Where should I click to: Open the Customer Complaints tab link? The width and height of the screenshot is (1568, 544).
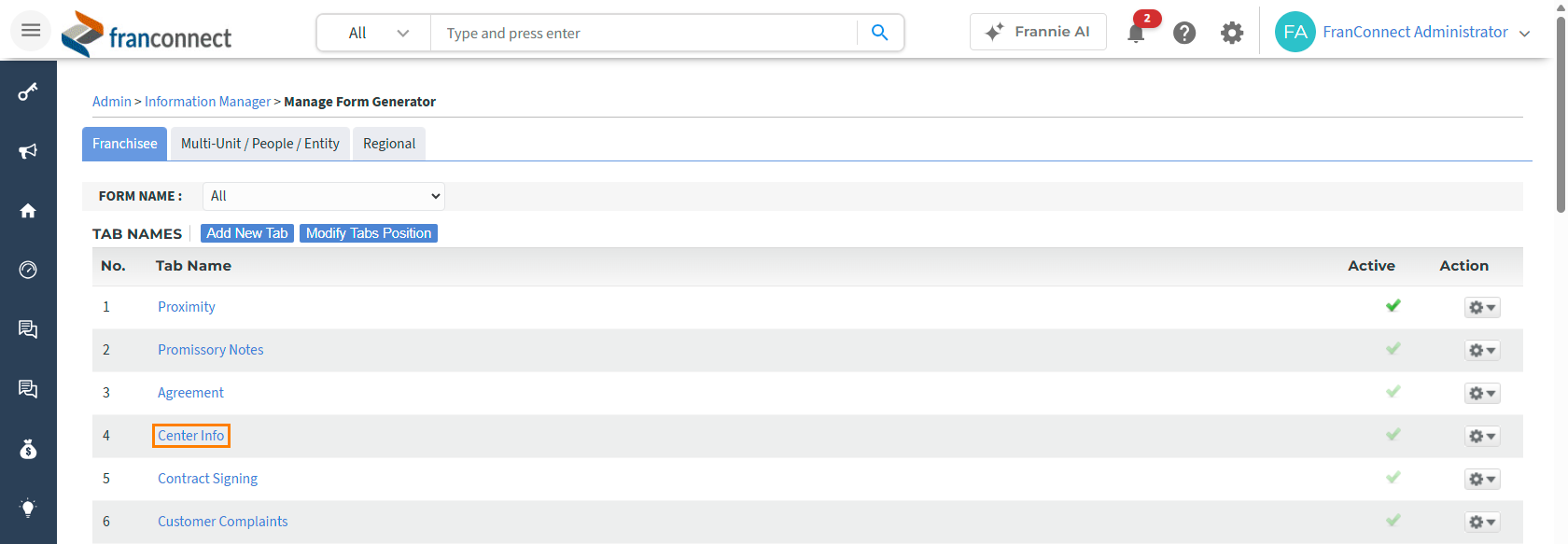(x=223, y=522)
